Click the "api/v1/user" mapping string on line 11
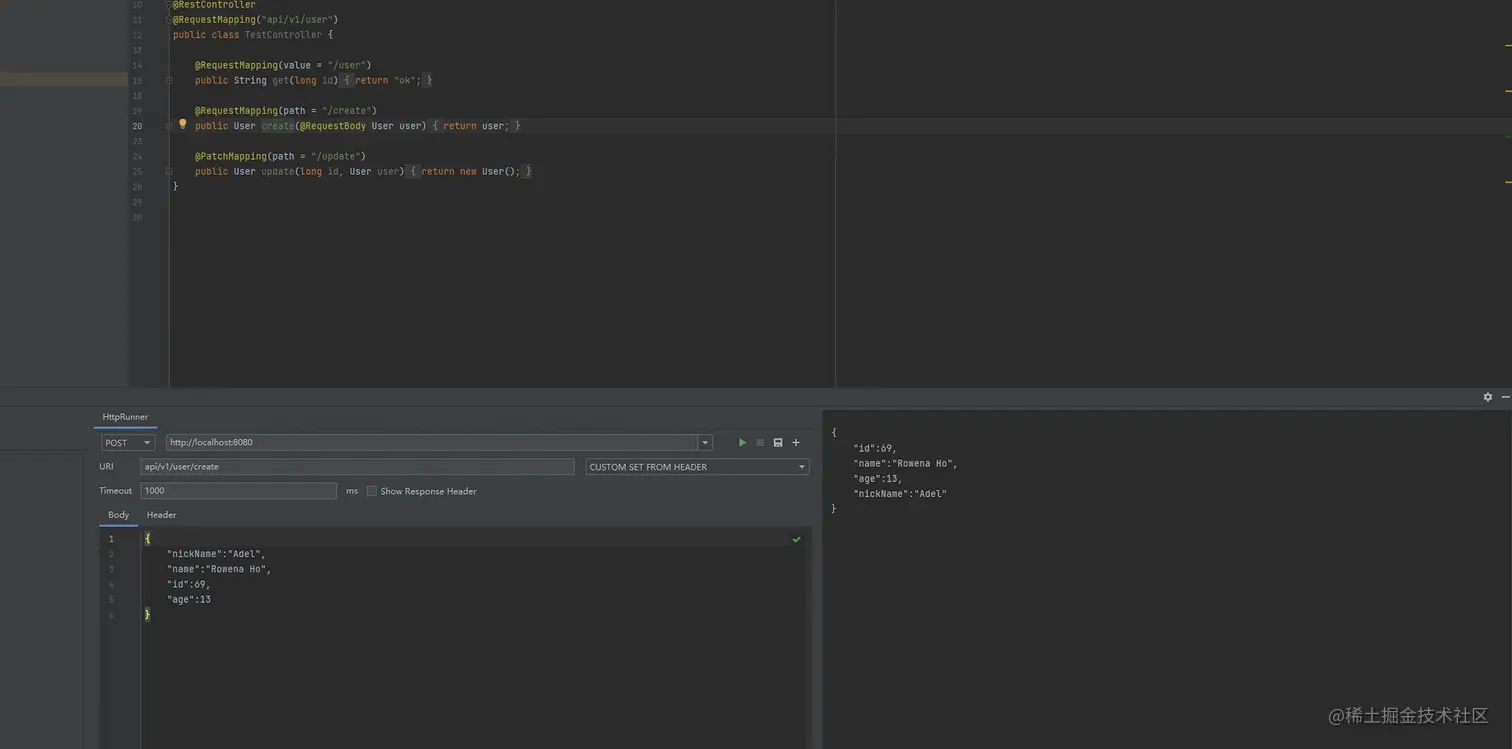The image size is (1512, 749). [298, 20]
